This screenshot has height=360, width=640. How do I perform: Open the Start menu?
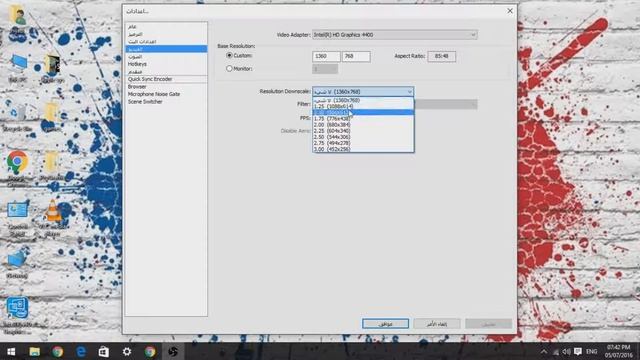pos(11,351)
